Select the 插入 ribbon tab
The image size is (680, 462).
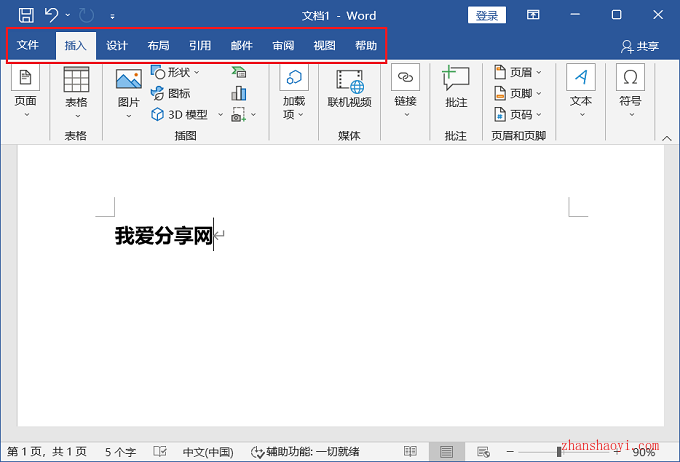click(x=75, y=46)
